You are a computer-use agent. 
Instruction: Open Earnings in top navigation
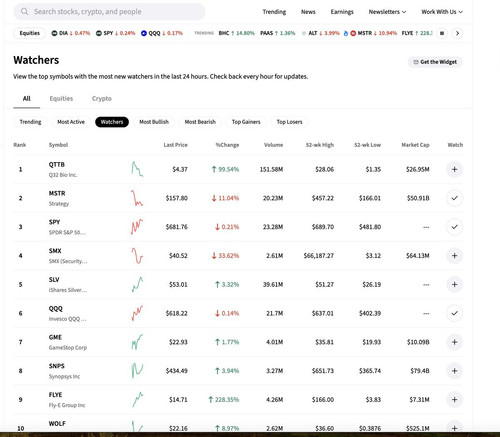pos(342,12)
